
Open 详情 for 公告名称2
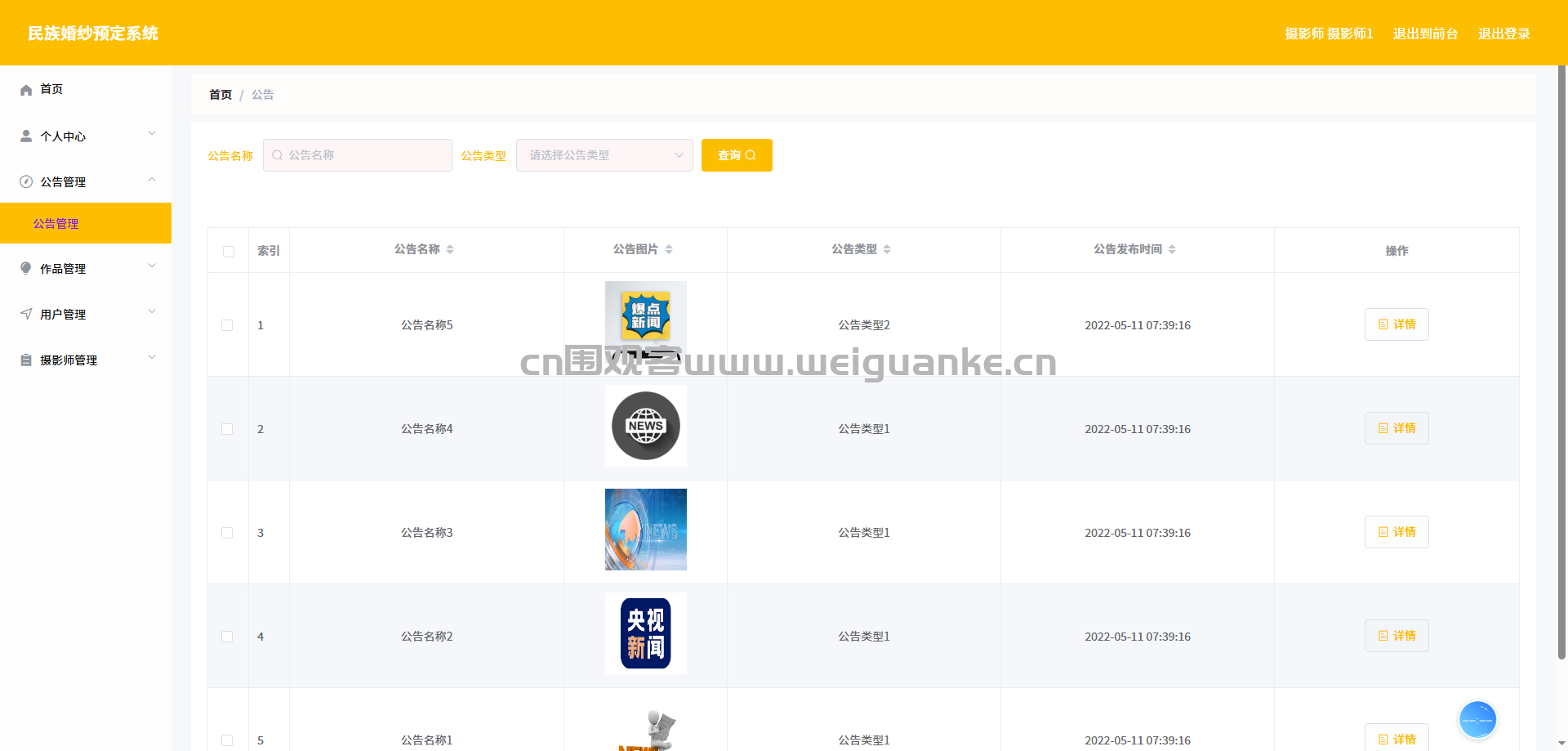tap(1396, 636)
